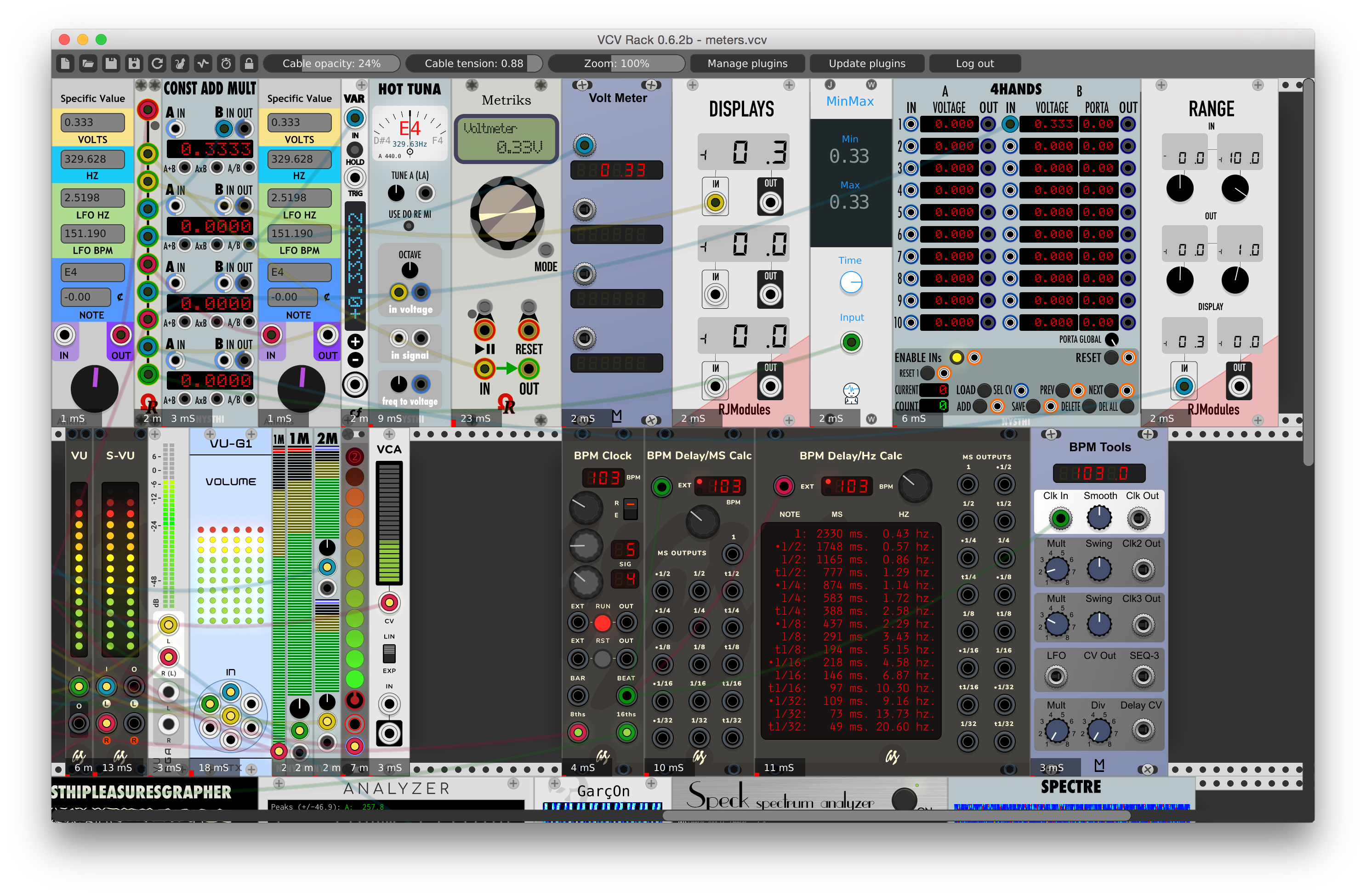The image size is (1366, 896).
Task: Click the BPM knob on BPM Delay/Hz Calc
Action: tap(915, 485)
